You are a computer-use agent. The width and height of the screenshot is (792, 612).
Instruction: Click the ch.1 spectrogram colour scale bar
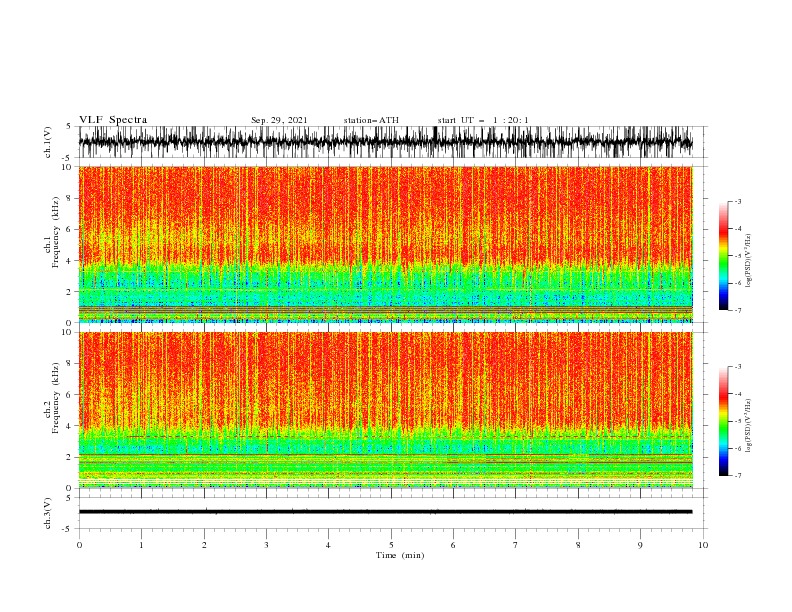tap(723, 256)
